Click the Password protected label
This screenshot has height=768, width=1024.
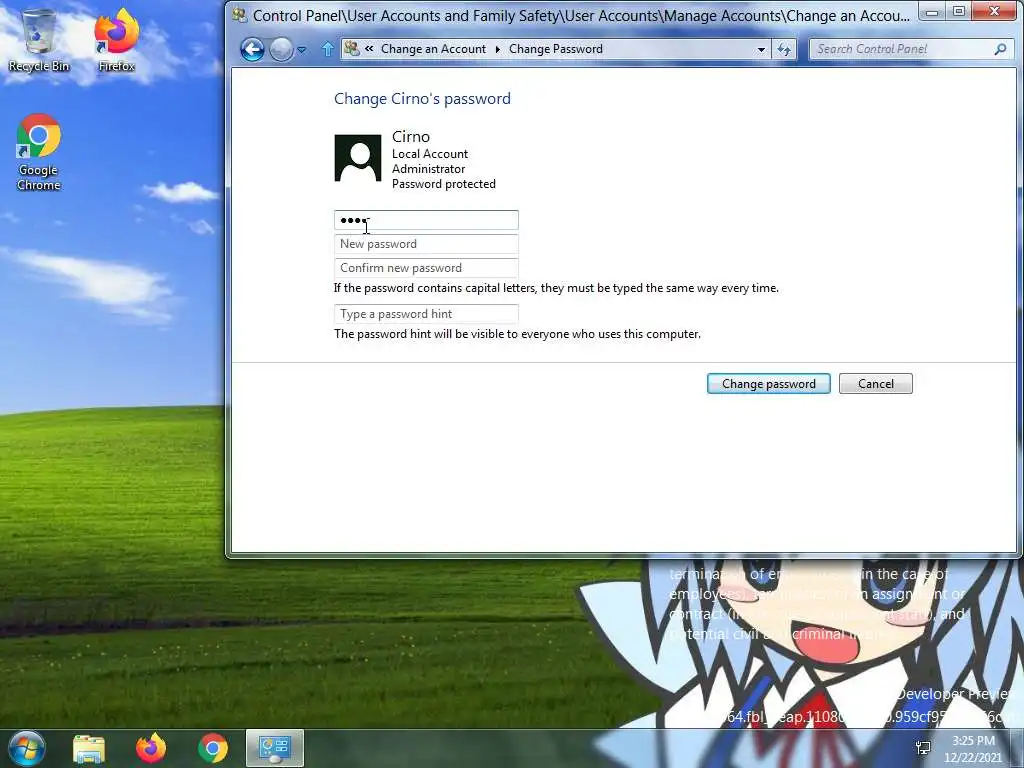(x=443, y=184)
